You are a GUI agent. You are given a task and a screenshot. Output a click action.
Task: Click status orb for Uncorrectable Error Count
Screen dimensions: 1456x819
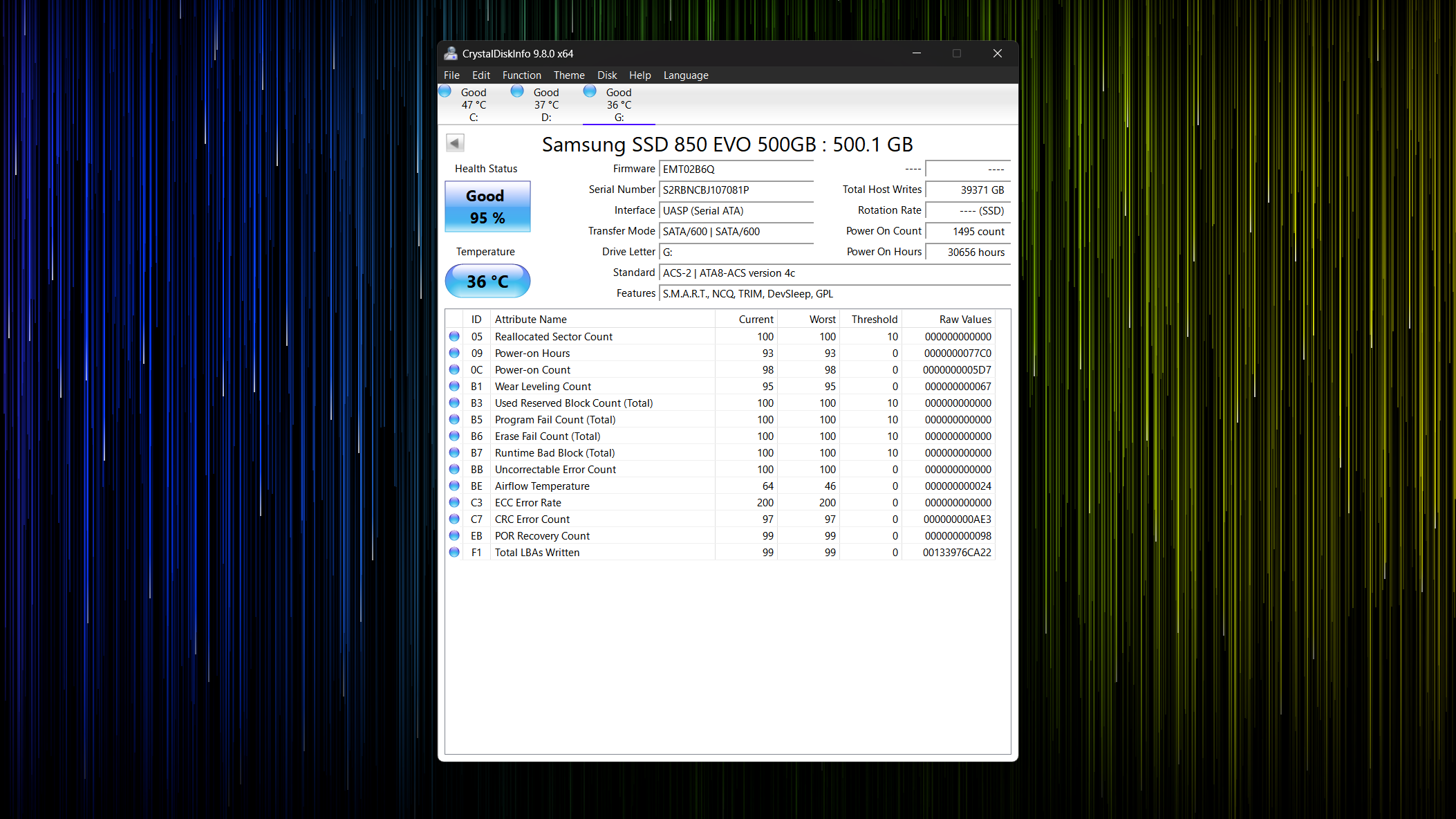(x=454, y=469)
